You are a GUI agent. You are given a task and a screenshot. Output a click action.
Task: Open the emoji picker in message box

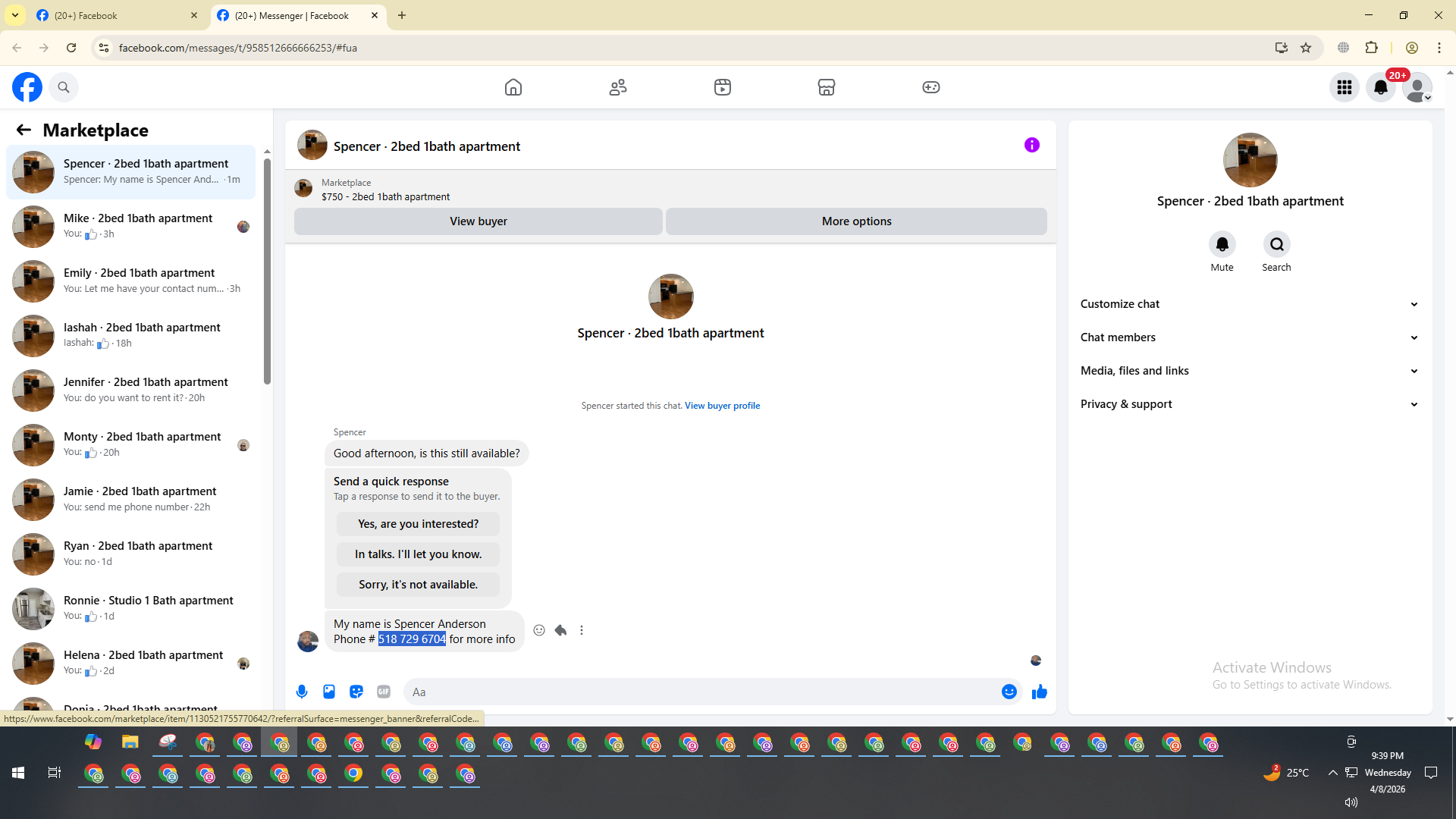pyautogui.click(x=1009, y=692)
